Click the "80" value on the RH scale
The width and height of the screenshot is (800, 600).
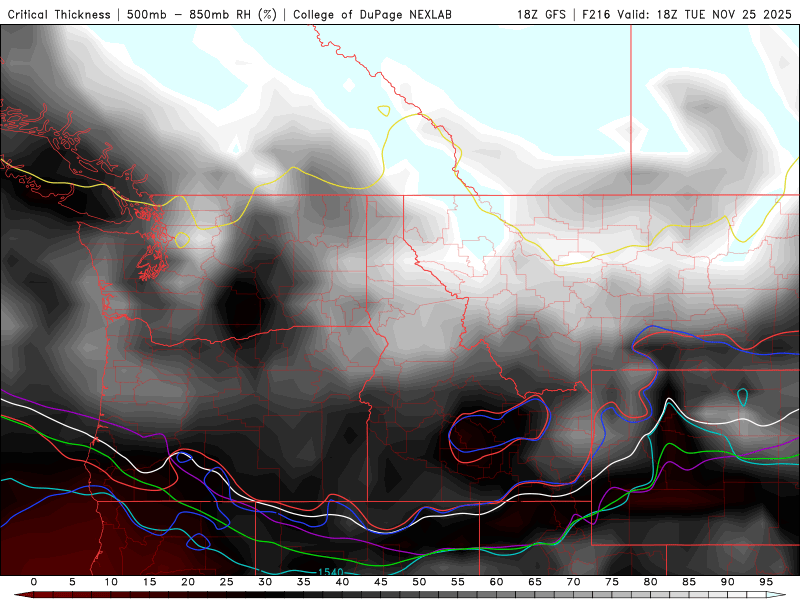tap(650, 582)
